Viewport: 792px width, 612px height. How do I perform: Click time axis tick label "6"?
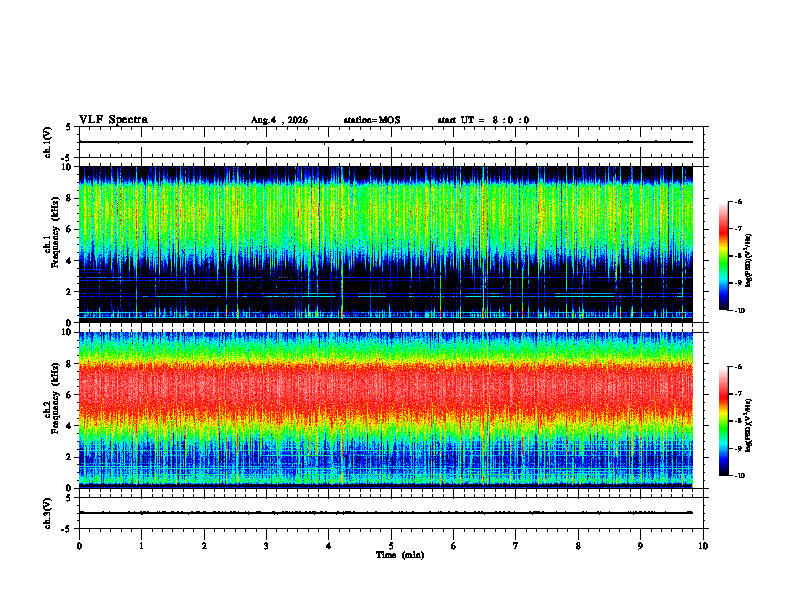click(454, 546)
